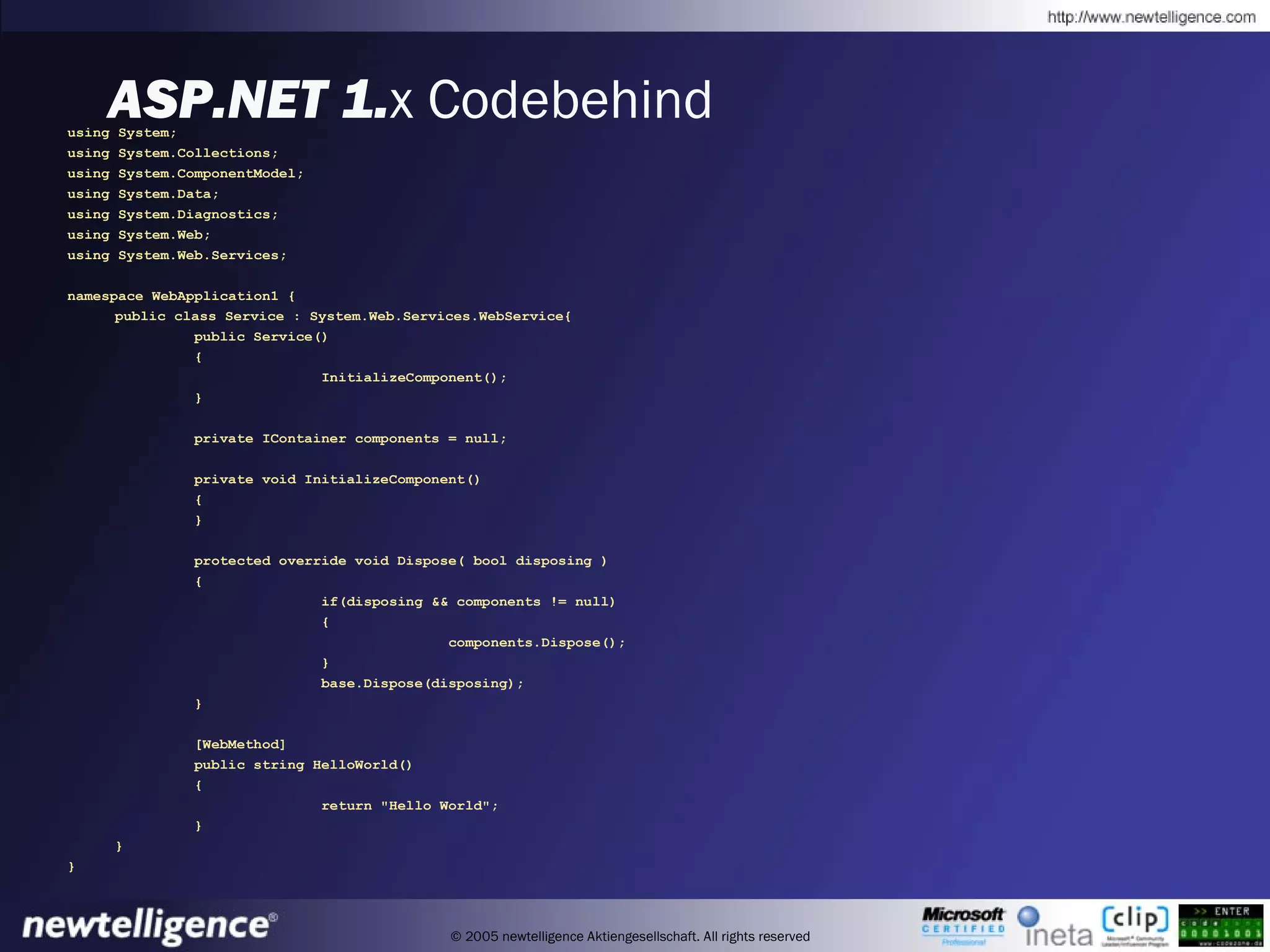Click the public class Service declaration
Viewport: 1270px width, 952px height.
pos(342,317)
